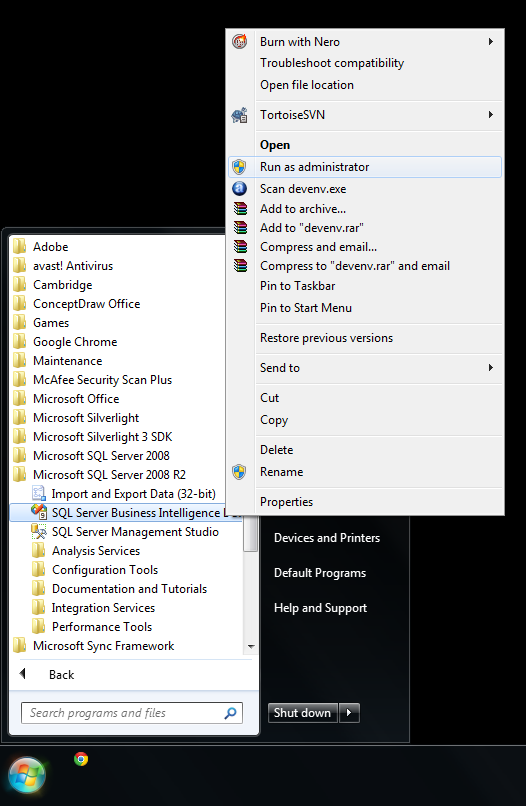Image resolution: width=526 pixels, height=806 pixels.
Task: Click the Analysis Services folder icon
Action: pos(39,550)
